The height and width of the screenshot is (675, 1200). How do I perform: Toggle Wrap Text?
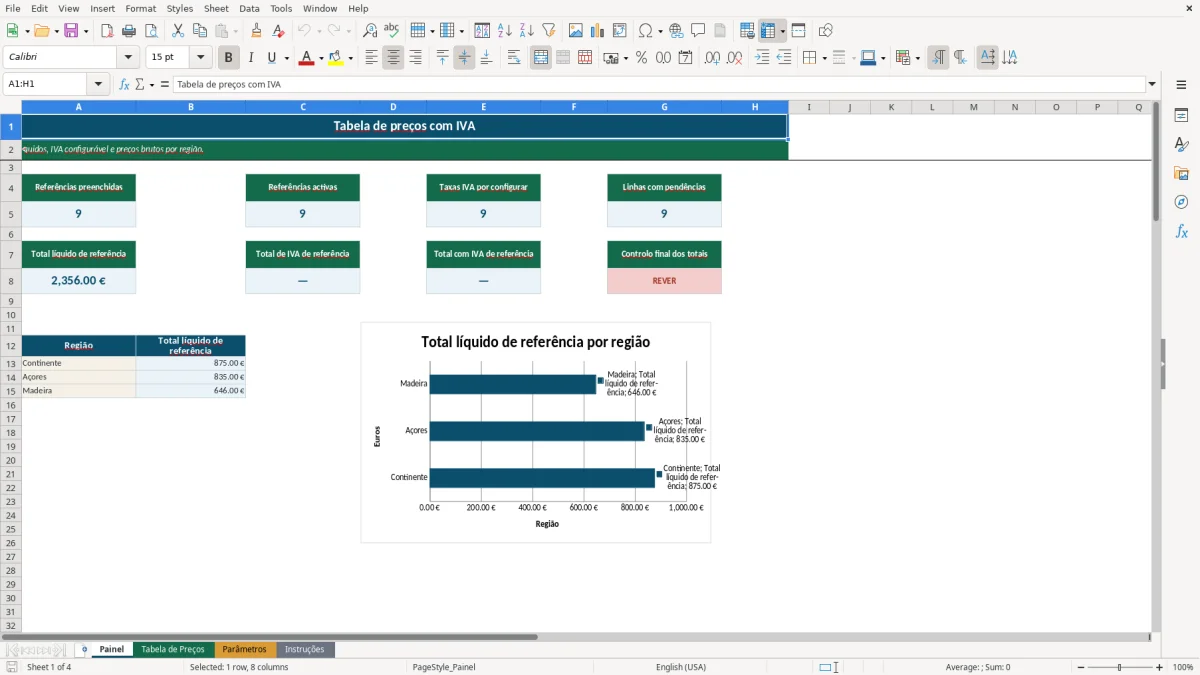click(x=514, y=58)
